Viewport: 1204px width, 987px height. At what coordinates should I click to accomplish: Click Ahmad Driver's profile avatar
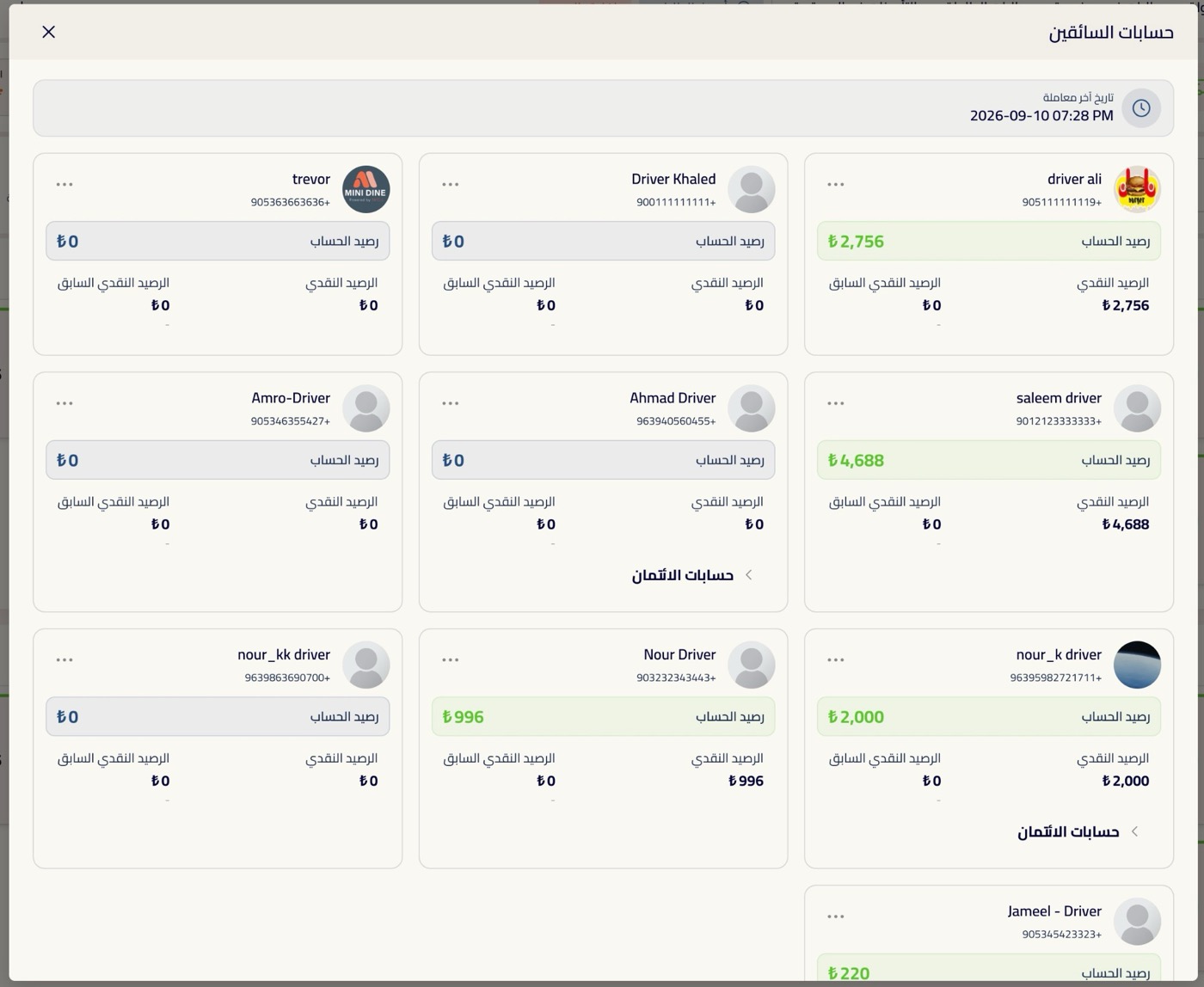point(752,408)
